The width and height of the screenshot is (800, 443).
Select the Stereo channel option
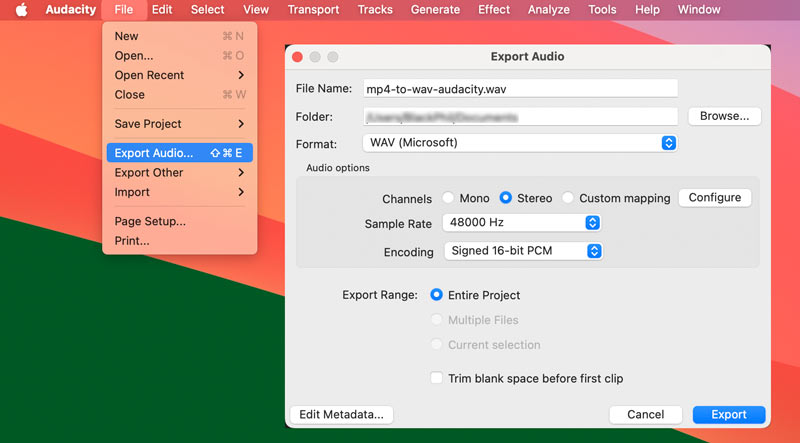point(506,198)
